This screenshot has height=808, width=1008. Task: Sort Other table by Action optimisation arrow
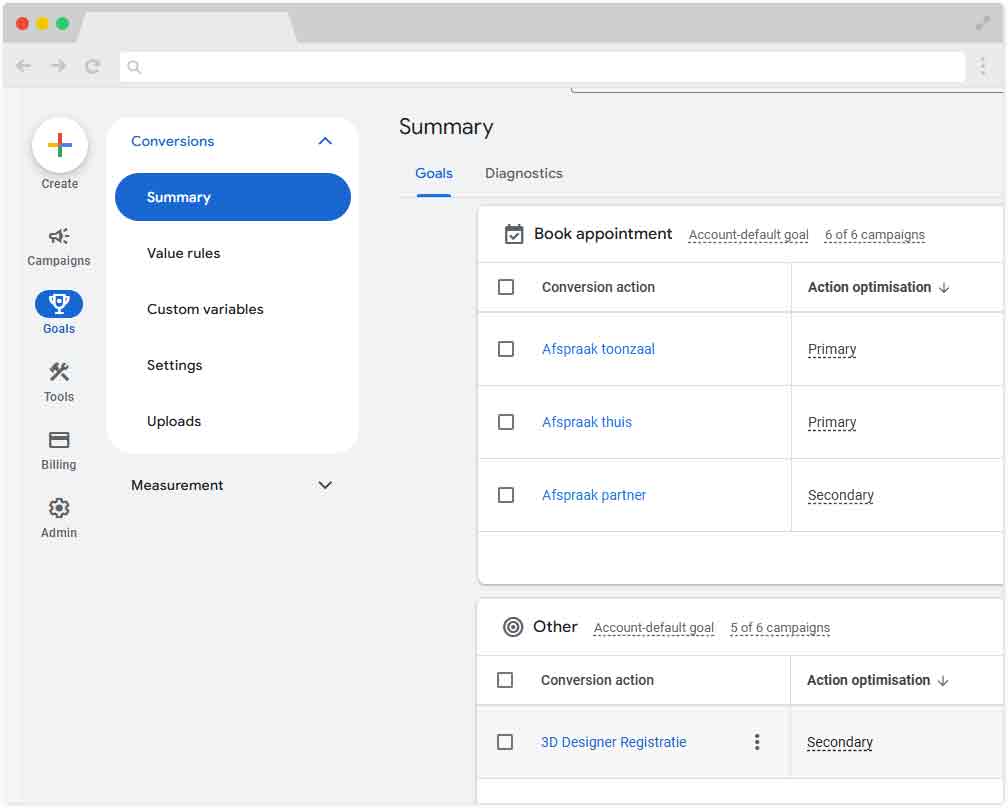(x=943, y=681)
